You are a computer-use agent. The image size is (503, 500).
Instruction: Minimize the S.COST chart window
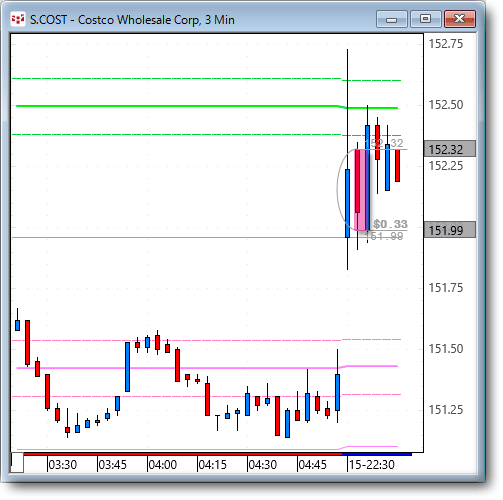click(392, 19)
